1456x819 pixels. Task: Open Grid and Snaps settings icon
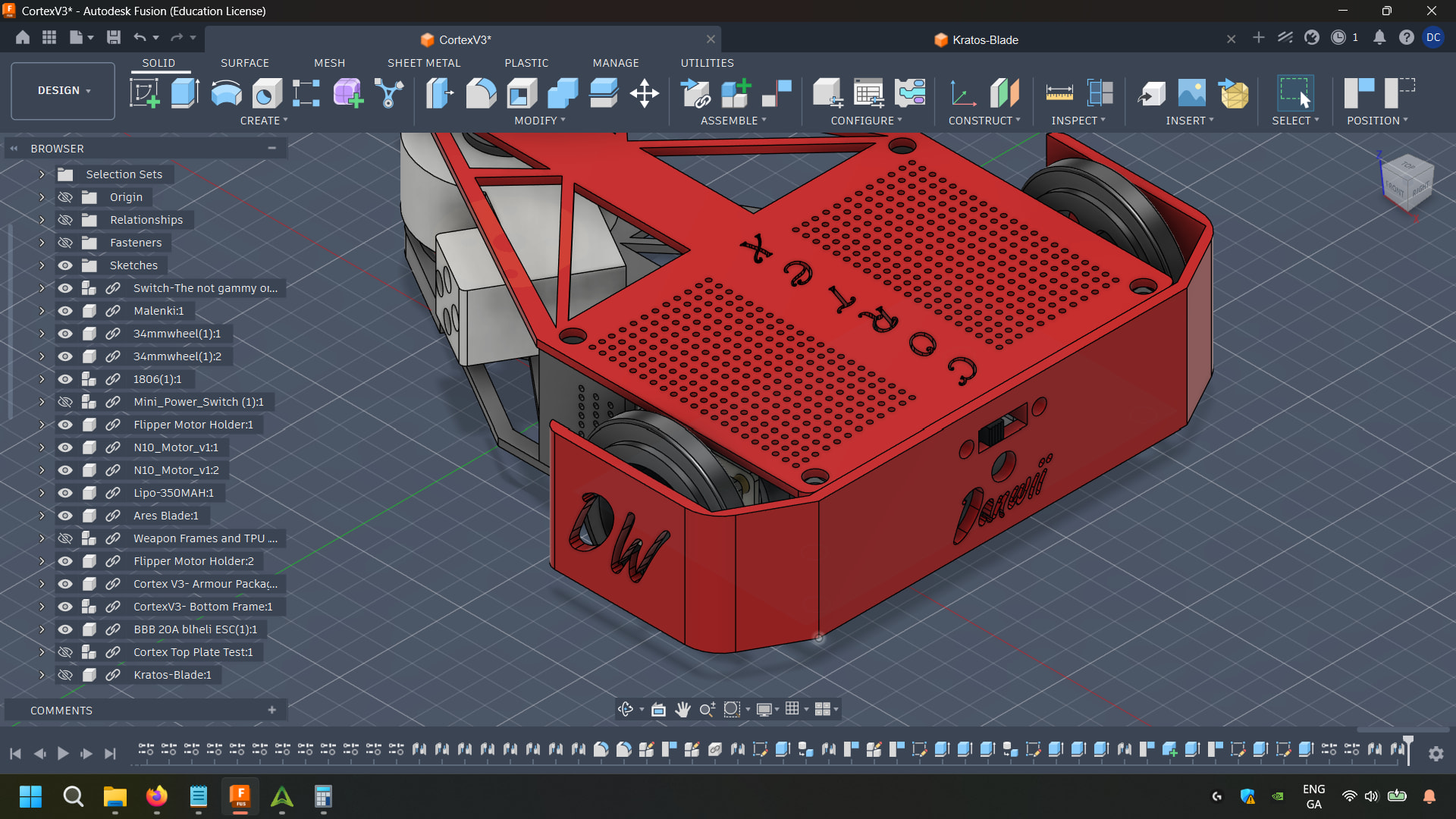tap(792, 709)
